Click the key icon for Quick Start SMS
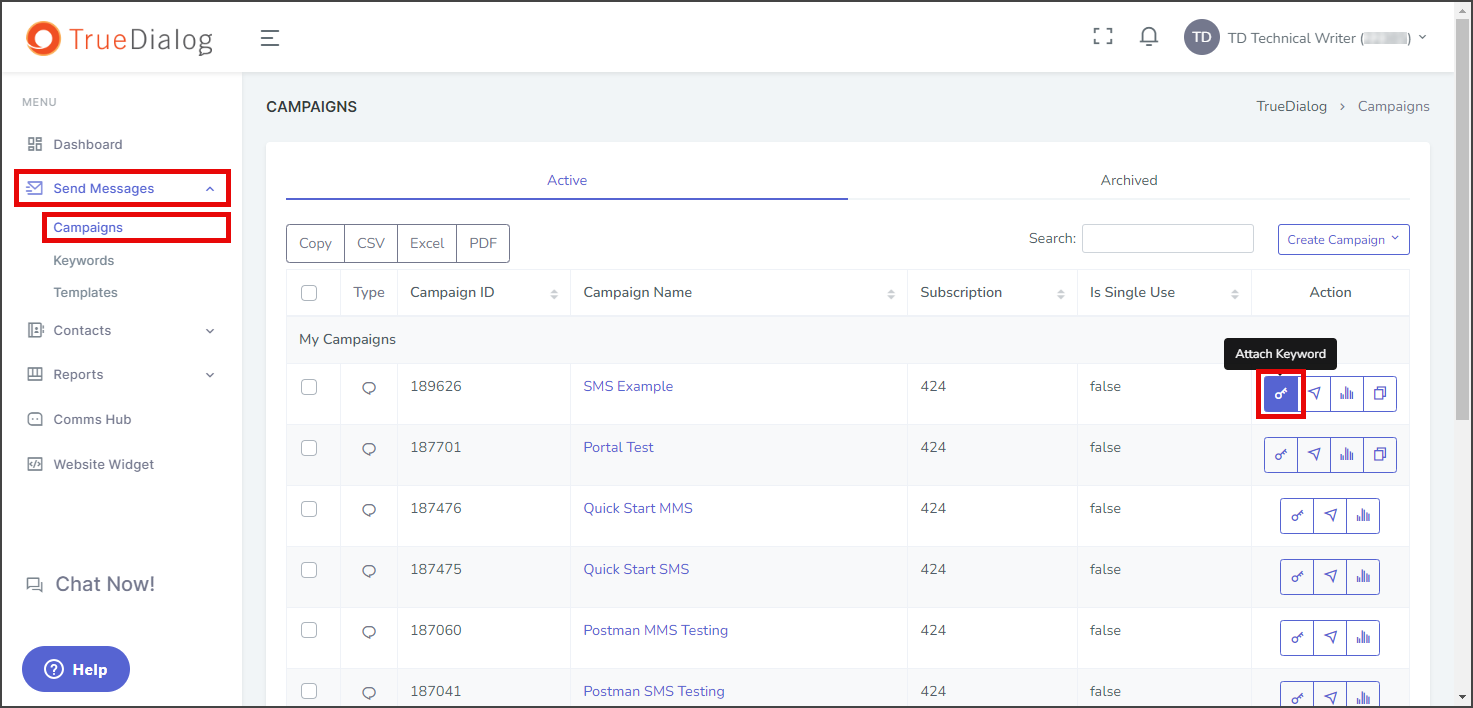Screen dimensions: 1473x708 point(1297,577)
